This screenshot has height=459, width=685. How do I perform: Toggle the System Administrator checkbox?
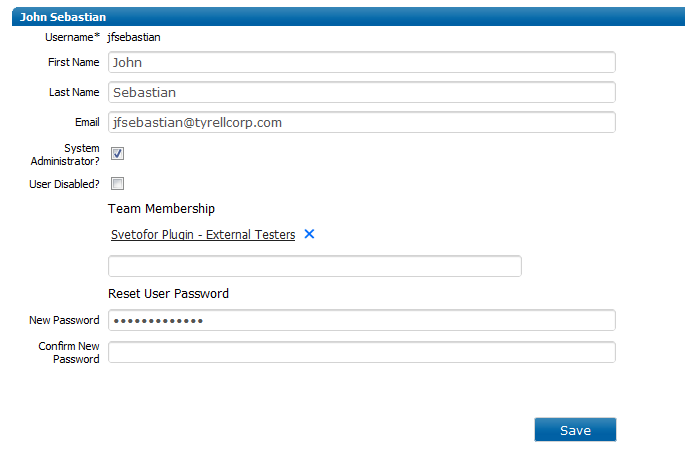click(118, 153)
